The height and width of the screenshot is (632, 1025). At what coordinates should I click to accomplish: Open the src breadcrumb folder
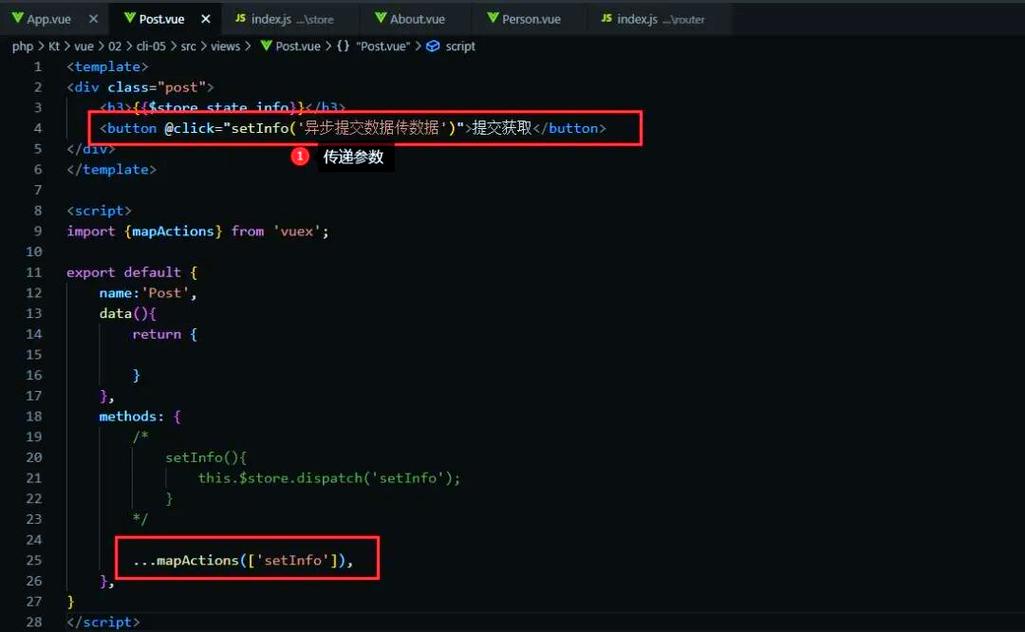(x=188, y=46)
